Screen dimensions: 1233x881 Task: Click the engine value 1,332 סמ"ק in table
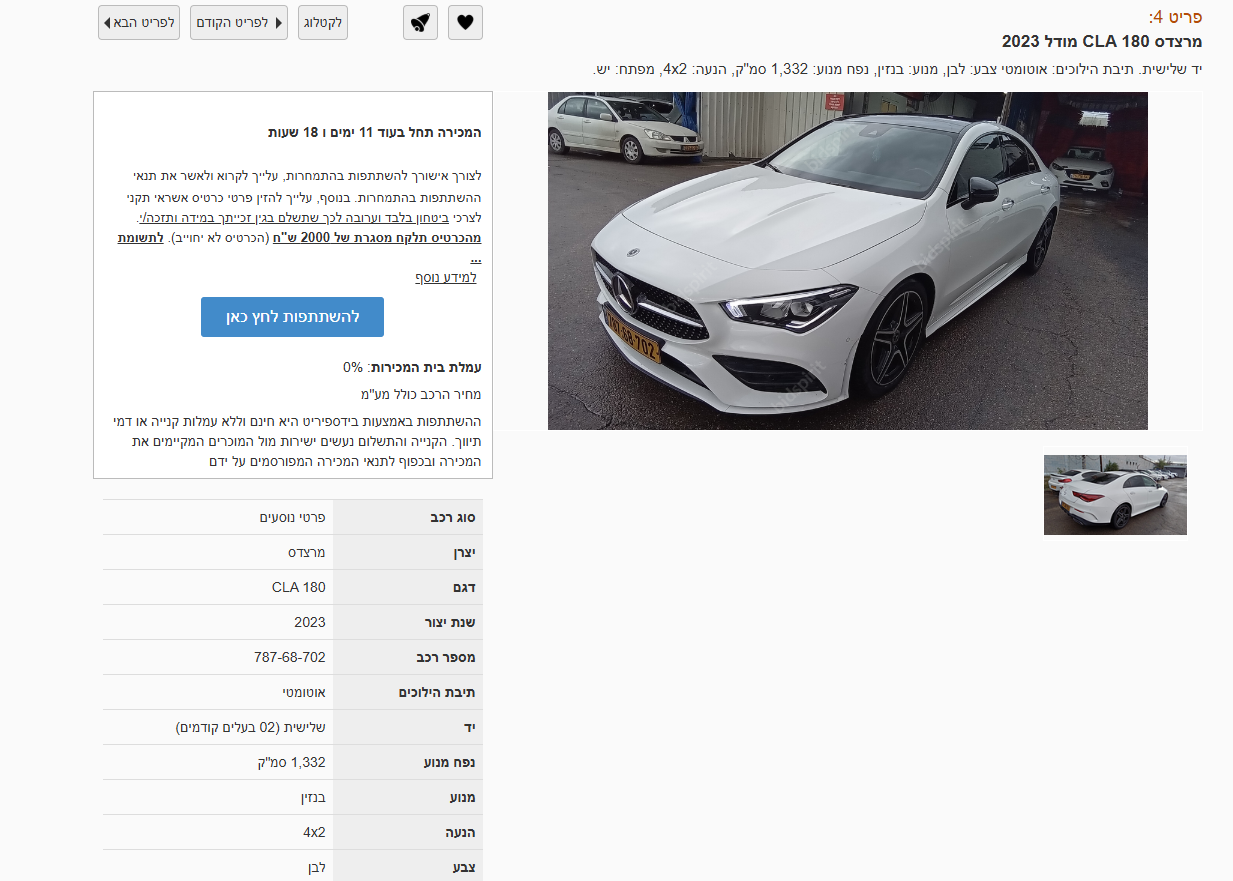pyautogui.click(x=292, y=762)
